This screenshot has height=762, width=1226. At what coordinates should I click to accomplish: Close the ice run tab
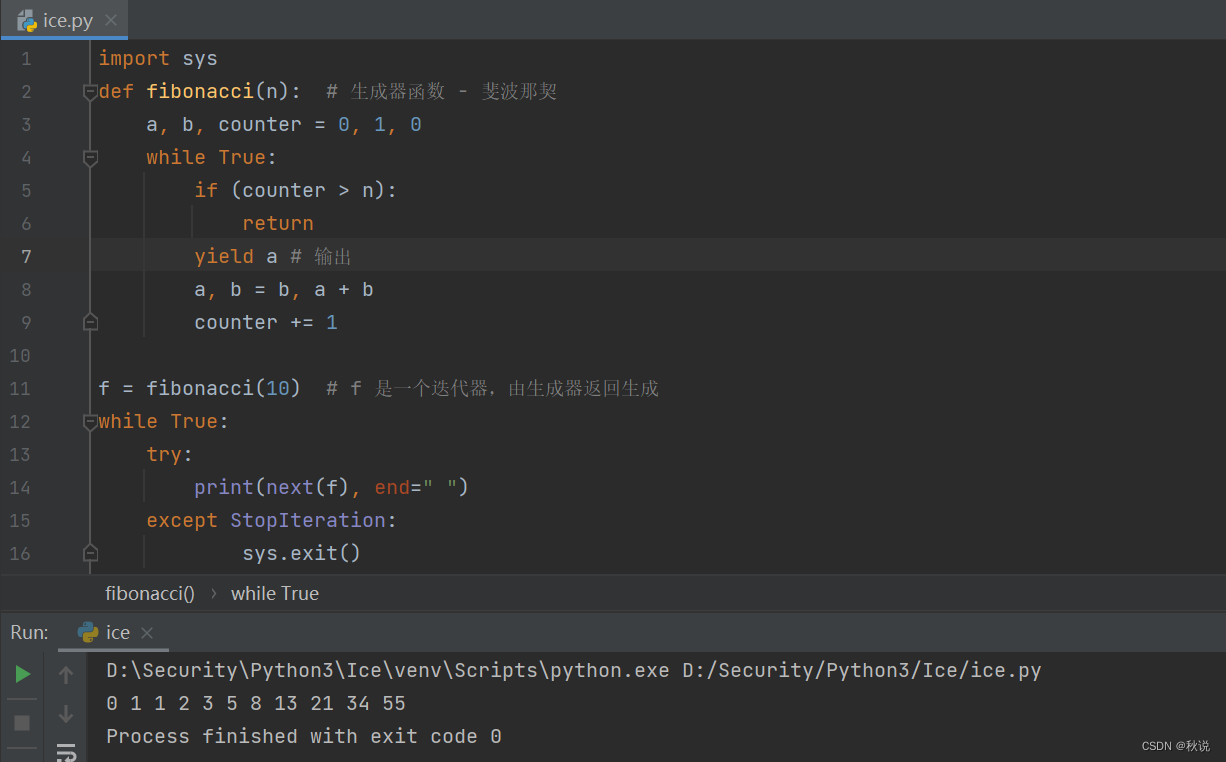(147, 633)
